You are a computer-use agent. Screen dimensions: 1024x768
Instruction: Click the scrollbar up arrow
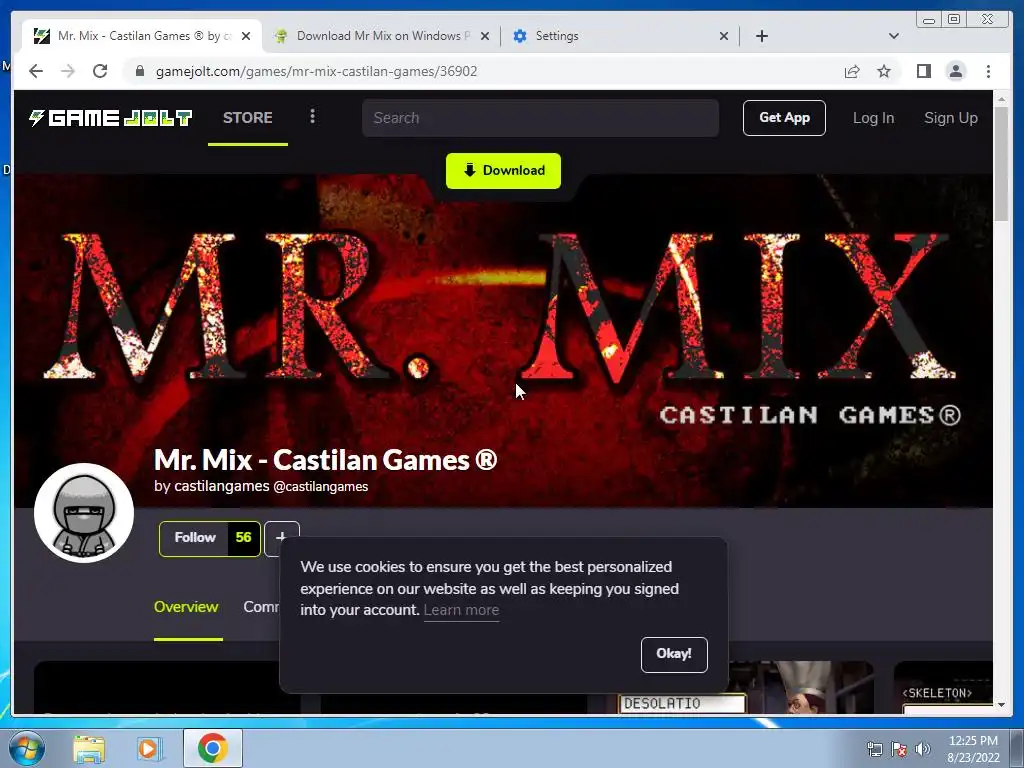pyautogui.click(x=1001, y=99)
